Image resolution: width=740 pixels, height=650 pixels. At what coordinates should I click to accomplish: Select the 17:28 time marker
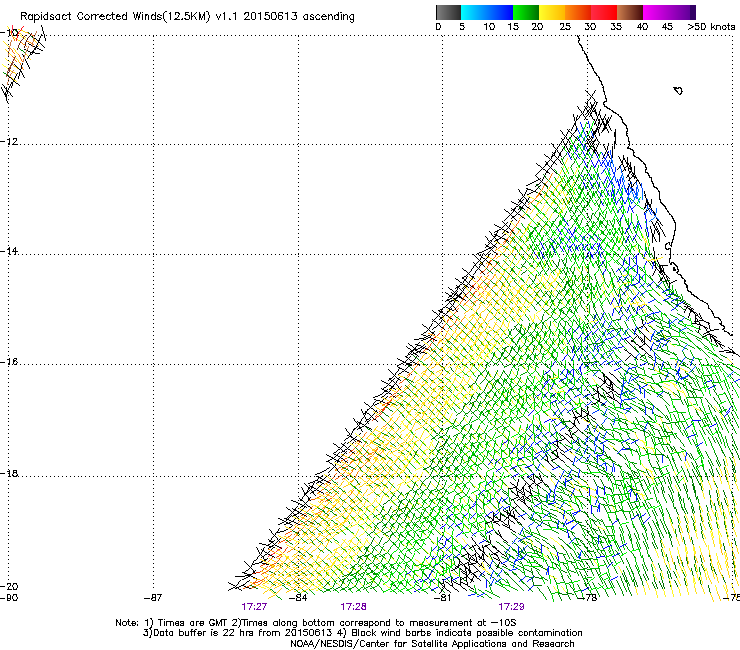tap(353, 607)
